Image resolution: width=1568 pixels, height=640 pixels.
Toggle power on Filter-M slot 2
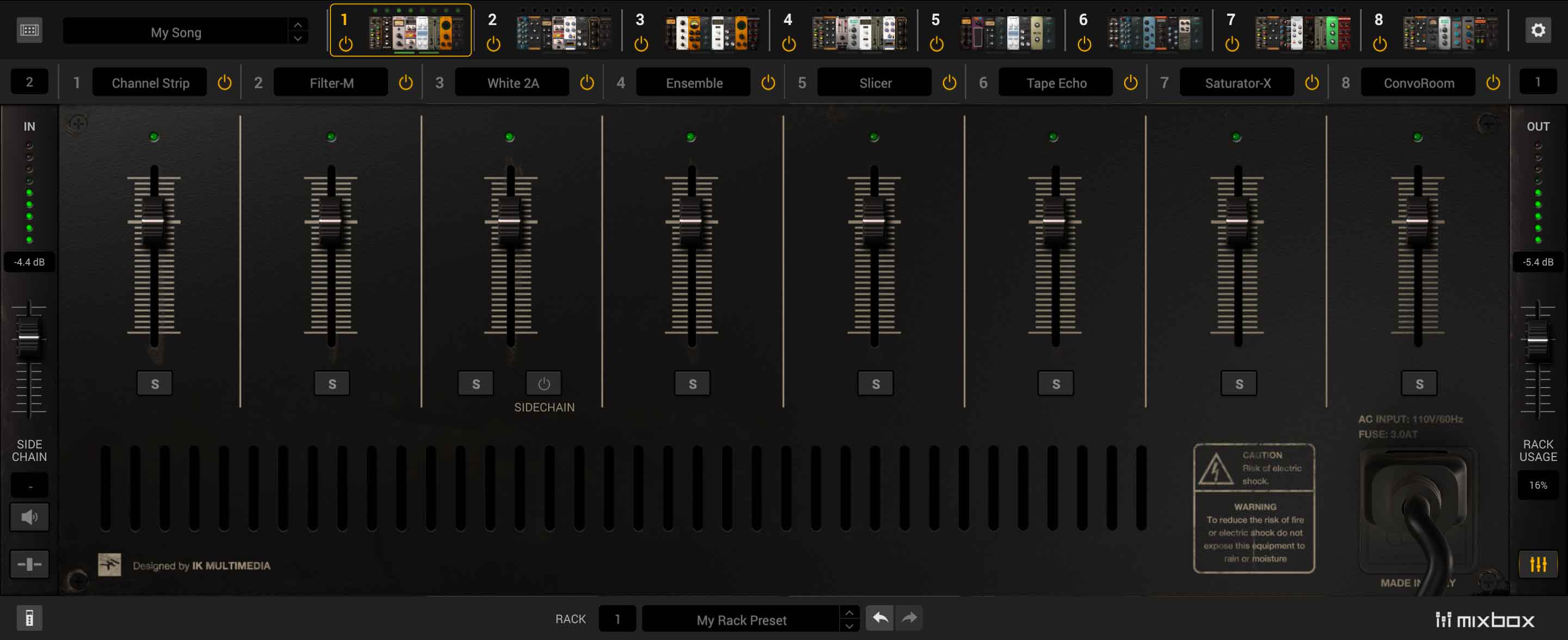(406, 83)
